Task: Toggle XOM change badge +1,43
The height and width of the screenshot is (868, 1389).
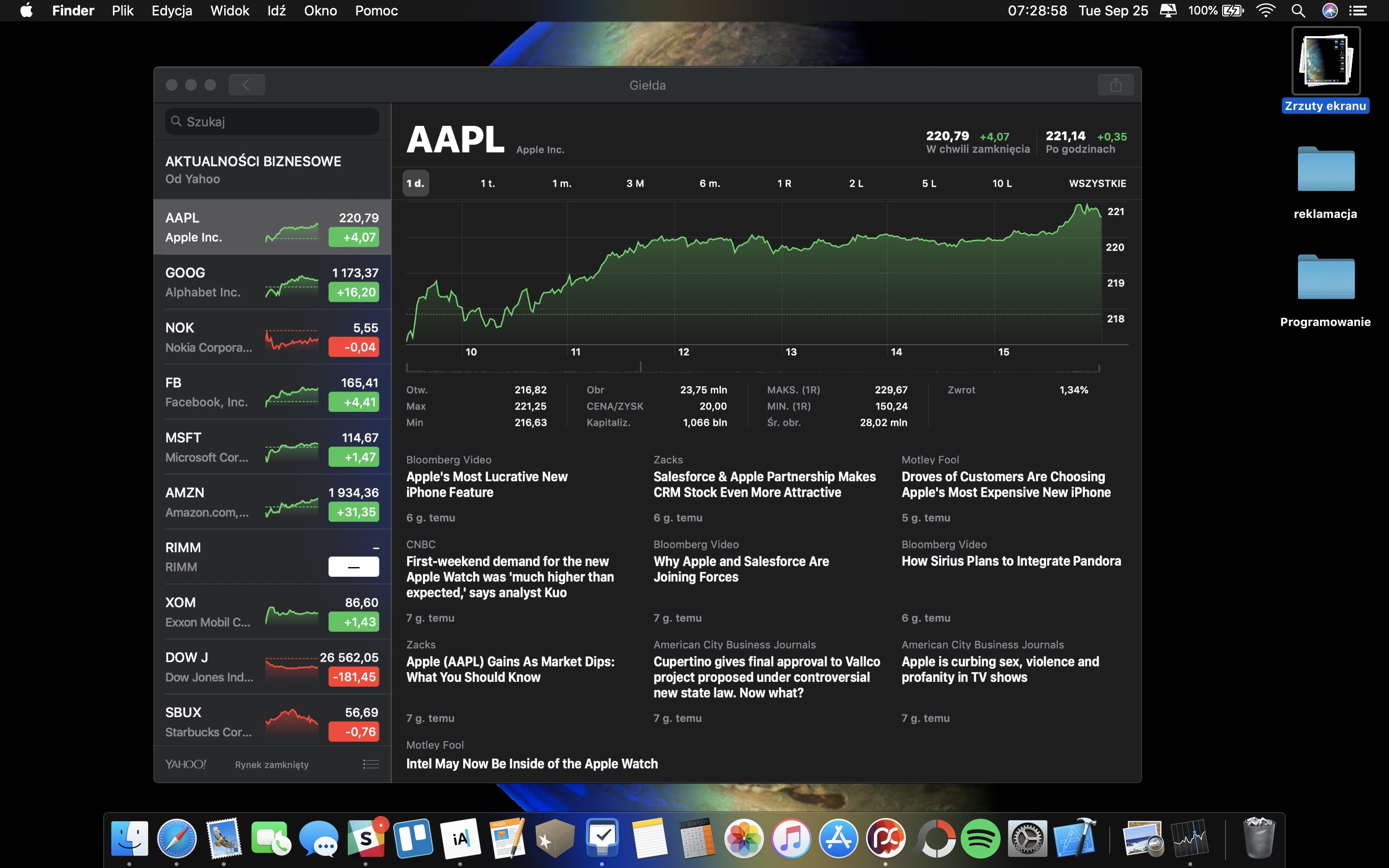Action: [354, 622]
